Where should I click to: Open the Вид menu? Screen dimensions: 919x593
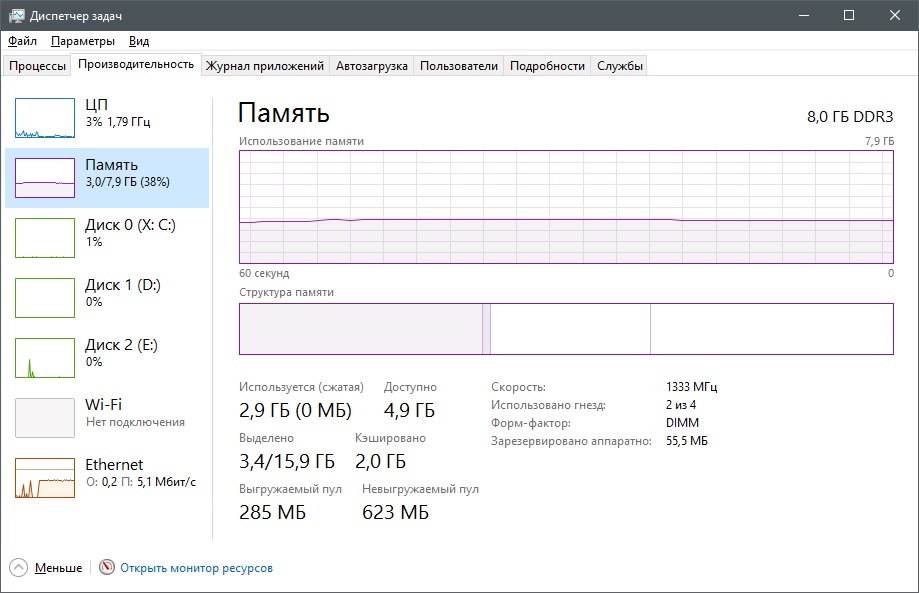tap(139, 41)
